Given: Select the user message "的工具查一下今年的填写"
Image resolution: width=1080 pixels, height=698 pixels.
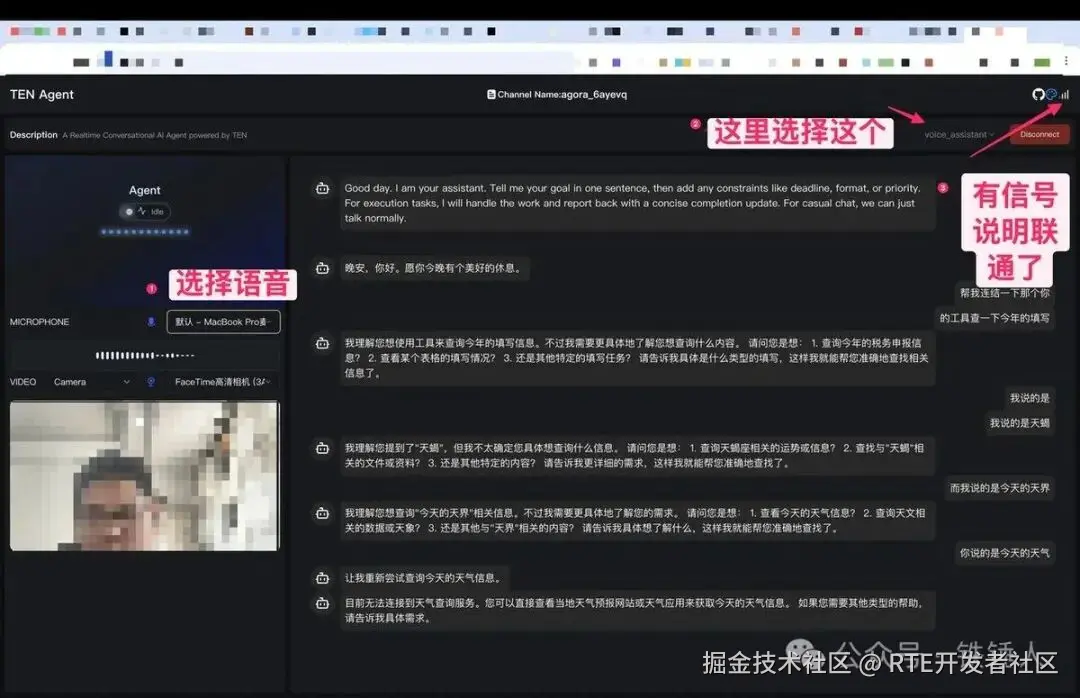Looking at the screenshot, I should click(995, 318).
